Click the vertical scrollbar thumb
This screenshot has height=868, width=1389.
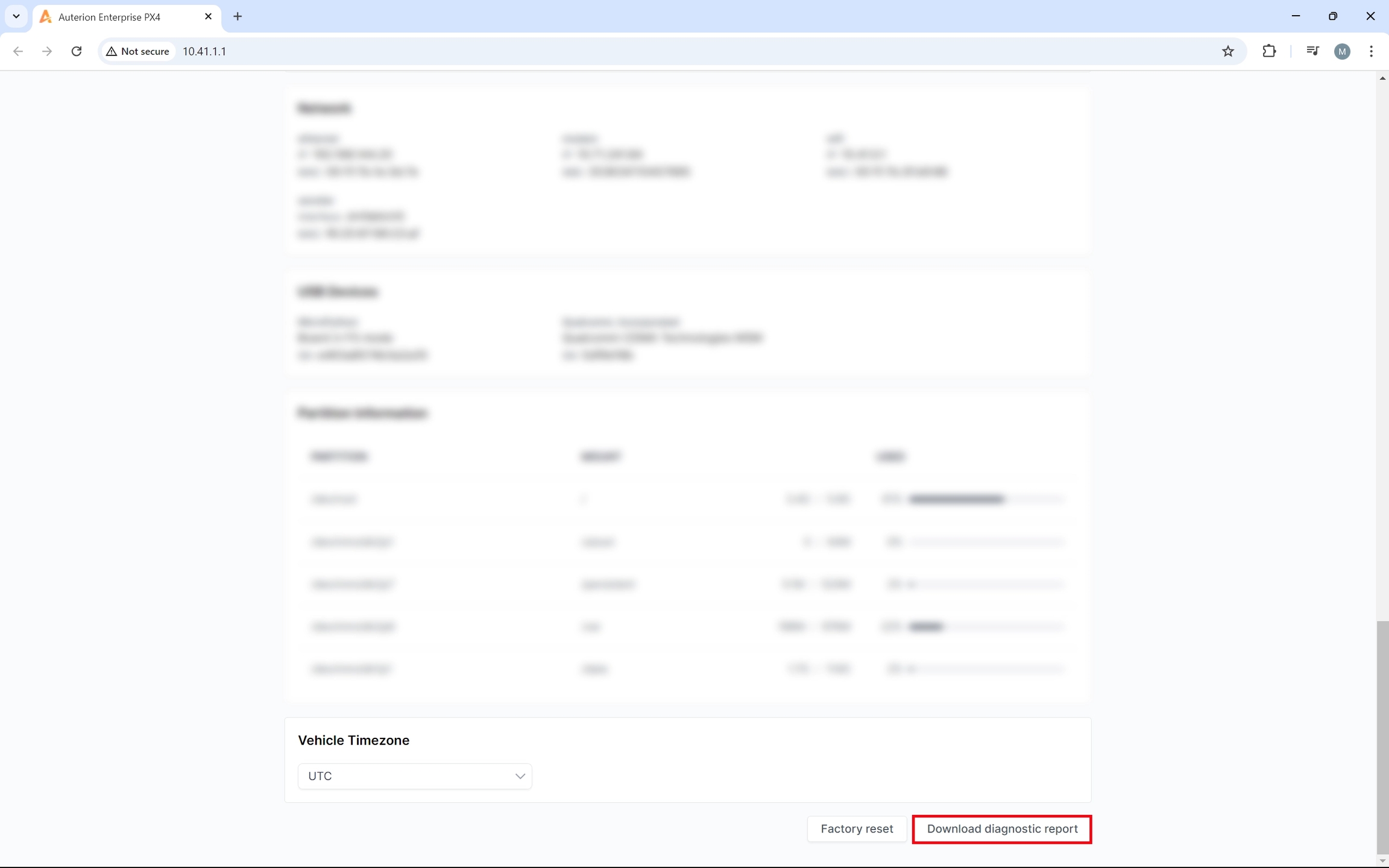pos(1382,735)
